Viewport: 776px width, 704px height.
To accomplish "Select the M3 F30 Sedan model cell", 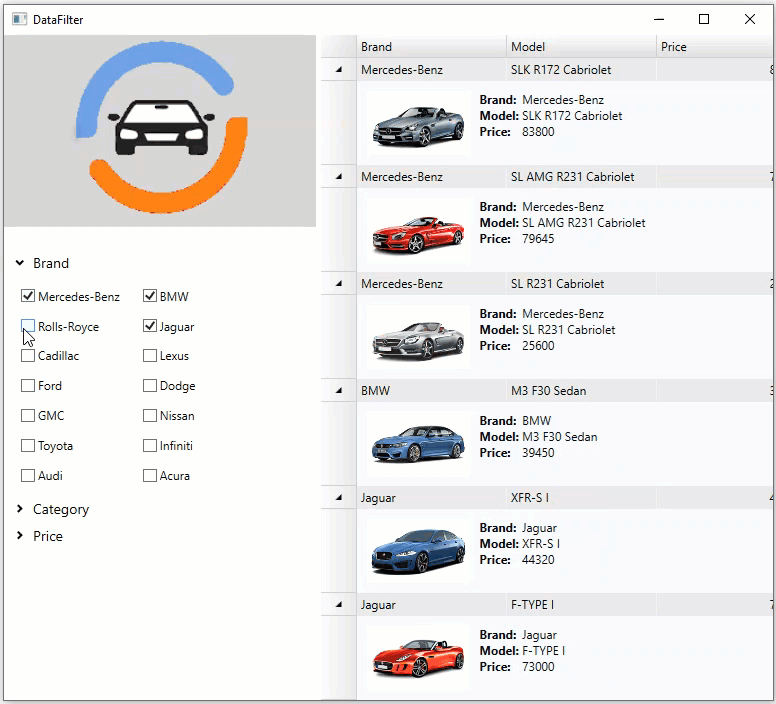I will [582, 390].
